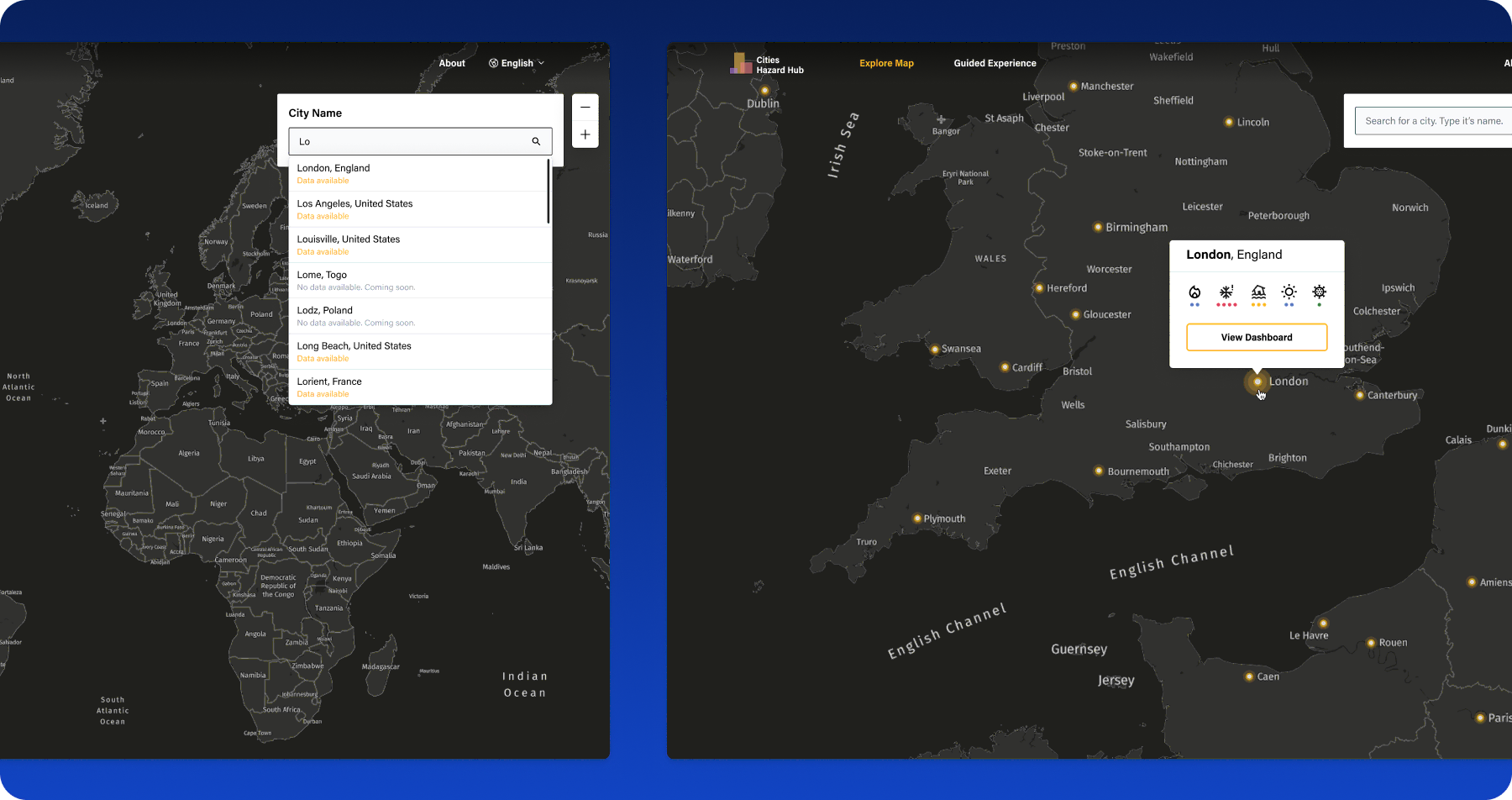
Task: Click the extreme cold snowflake hazard icon
Action: click(x=1226, y=292)
